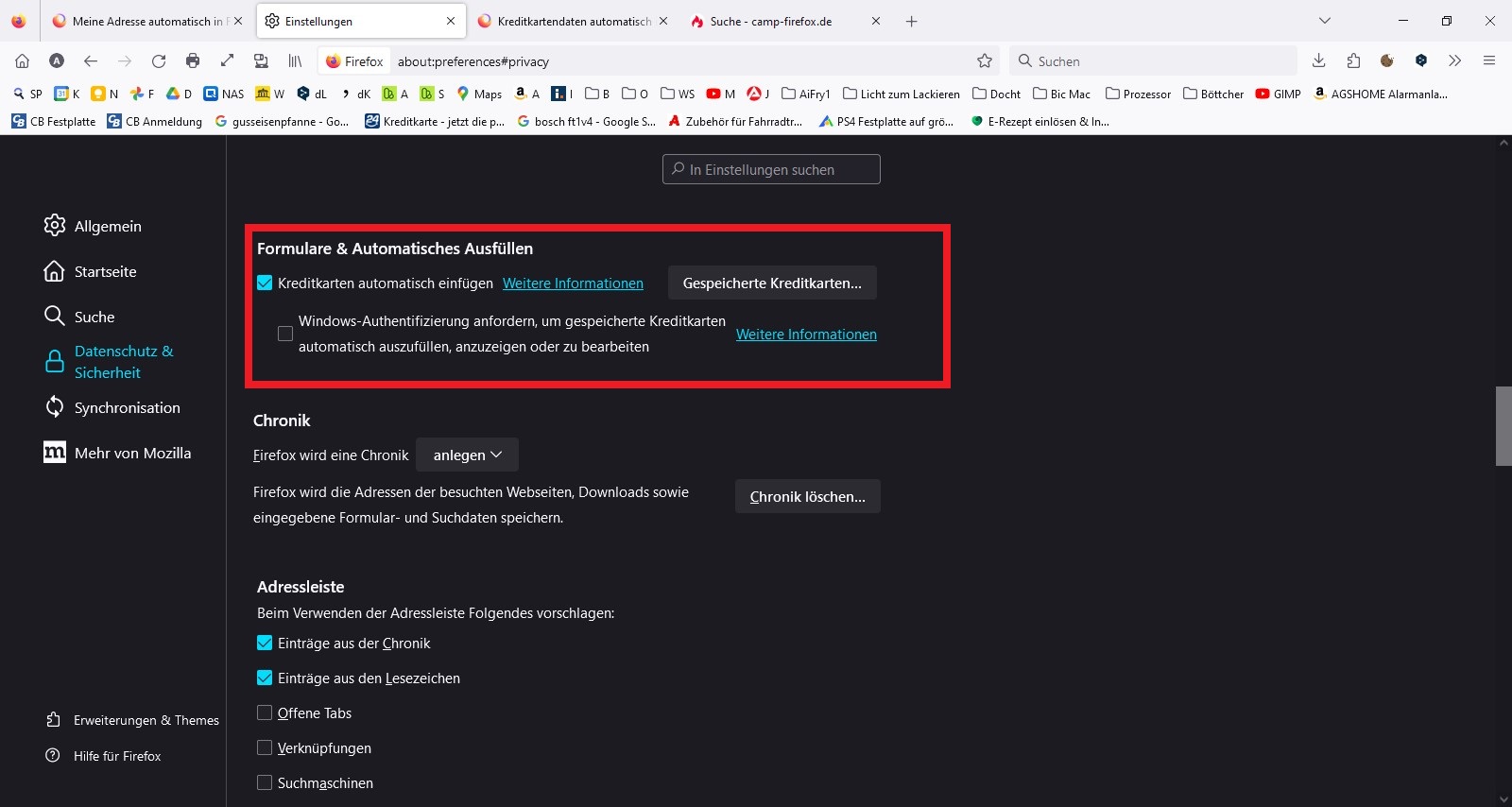Click the printer icon in the toolbar
The image size is (1512, 807).
[x=193, y=61]
